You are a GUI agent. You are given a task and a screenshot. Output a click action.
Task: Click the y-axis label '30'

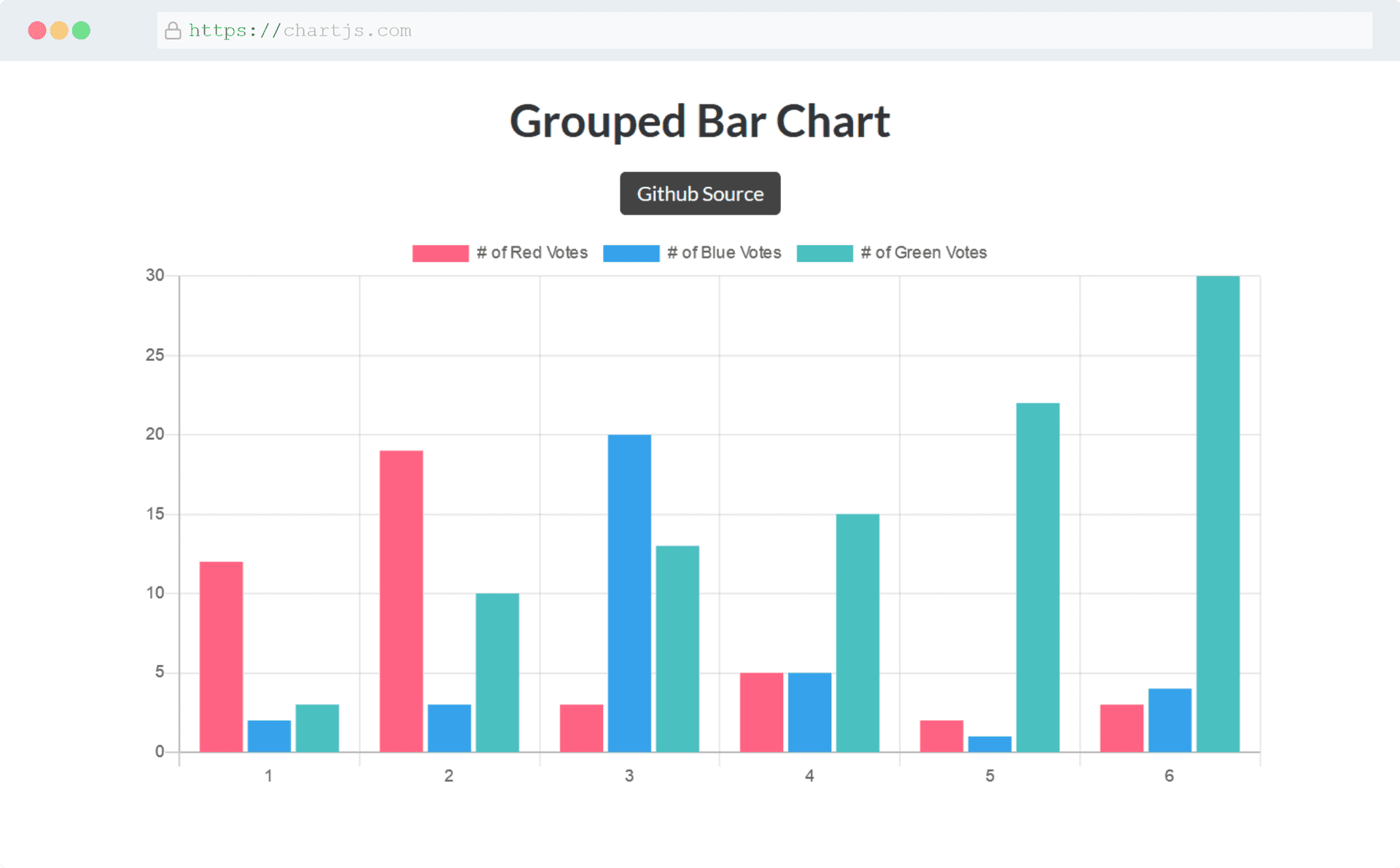click(x=153, y=275)
